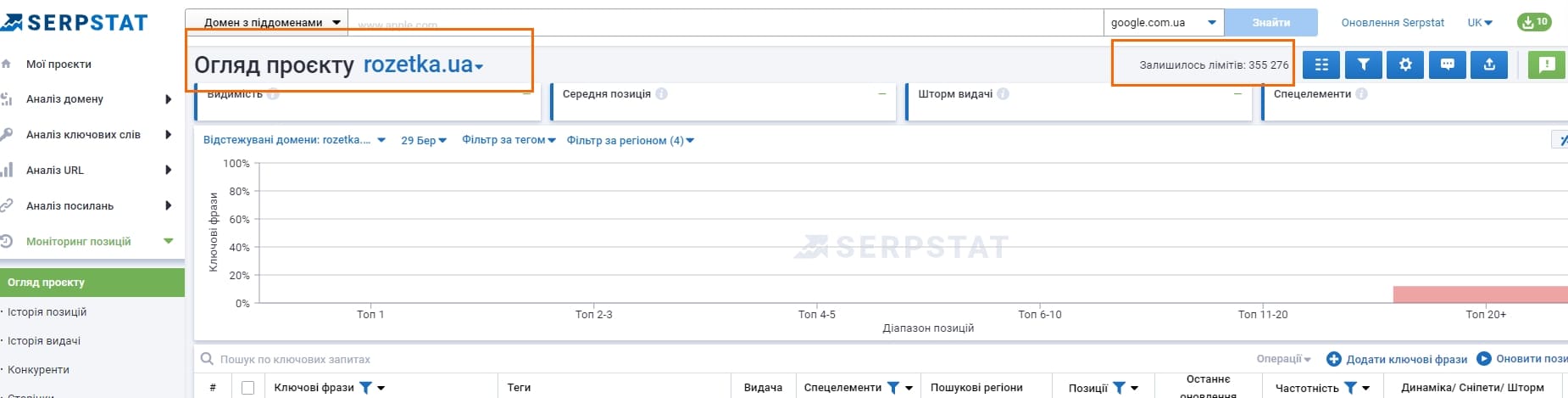Image resolution: width=1568 pixels, height=398 pixels.
Task: Click the filter funnel on Частотність column
Action: (x=1350, y=388)
